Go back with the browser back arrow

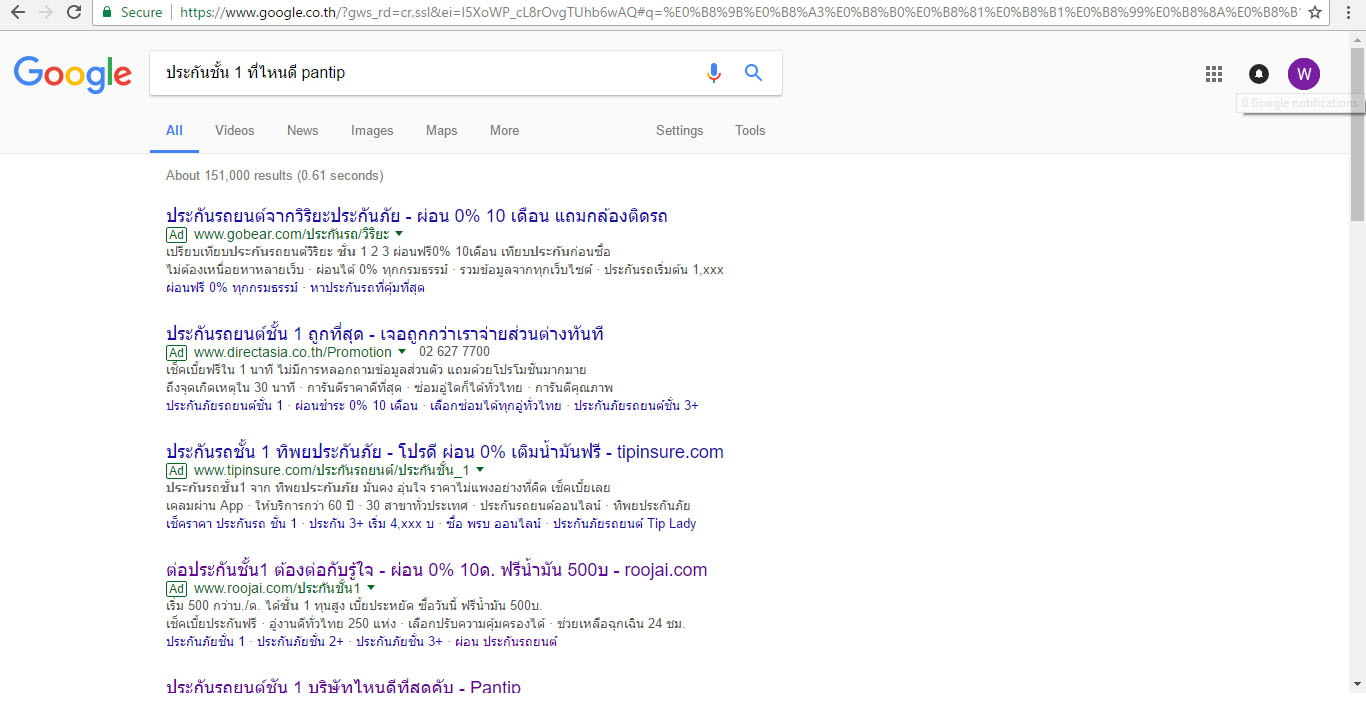tap(18, 12)
